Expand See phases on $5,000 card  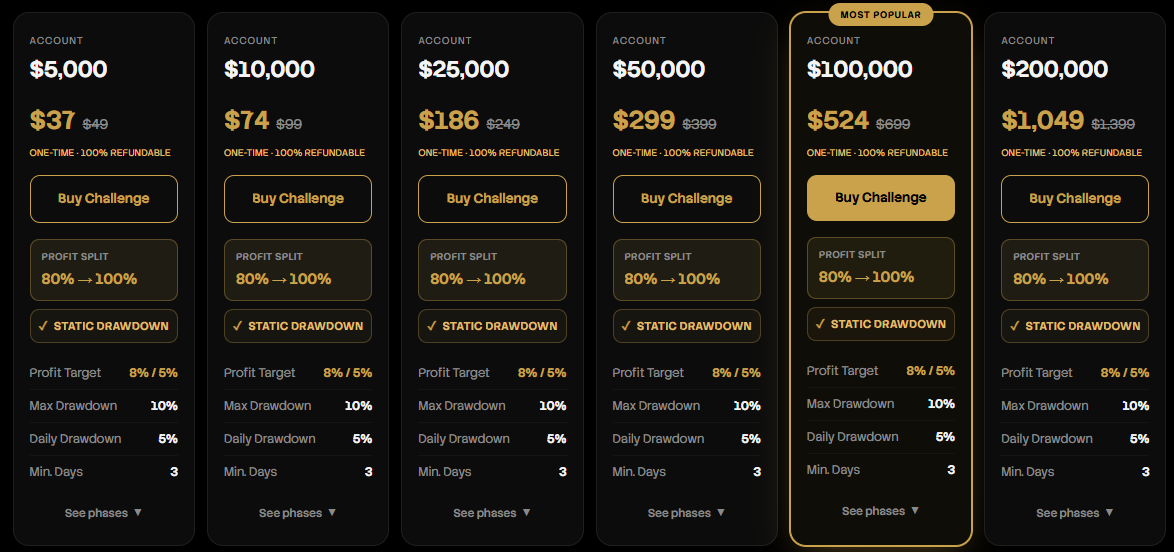tap(103, 513)
